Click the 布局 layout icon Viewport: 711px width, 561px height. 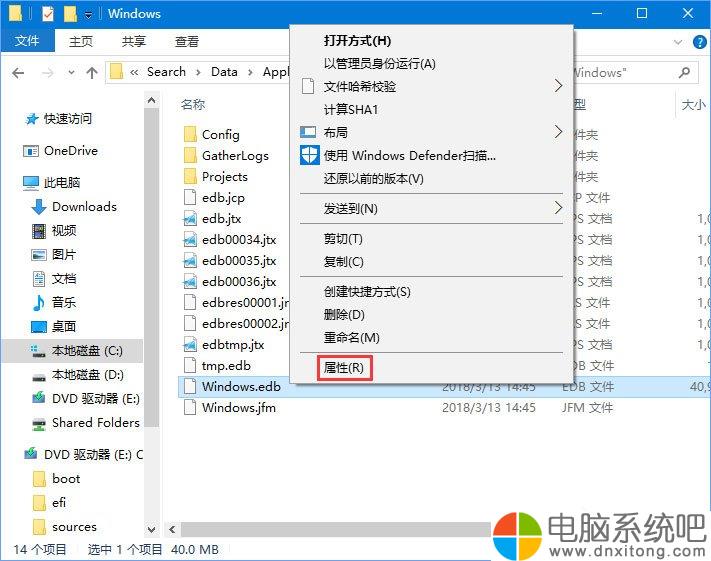click(x=308, y=132)
